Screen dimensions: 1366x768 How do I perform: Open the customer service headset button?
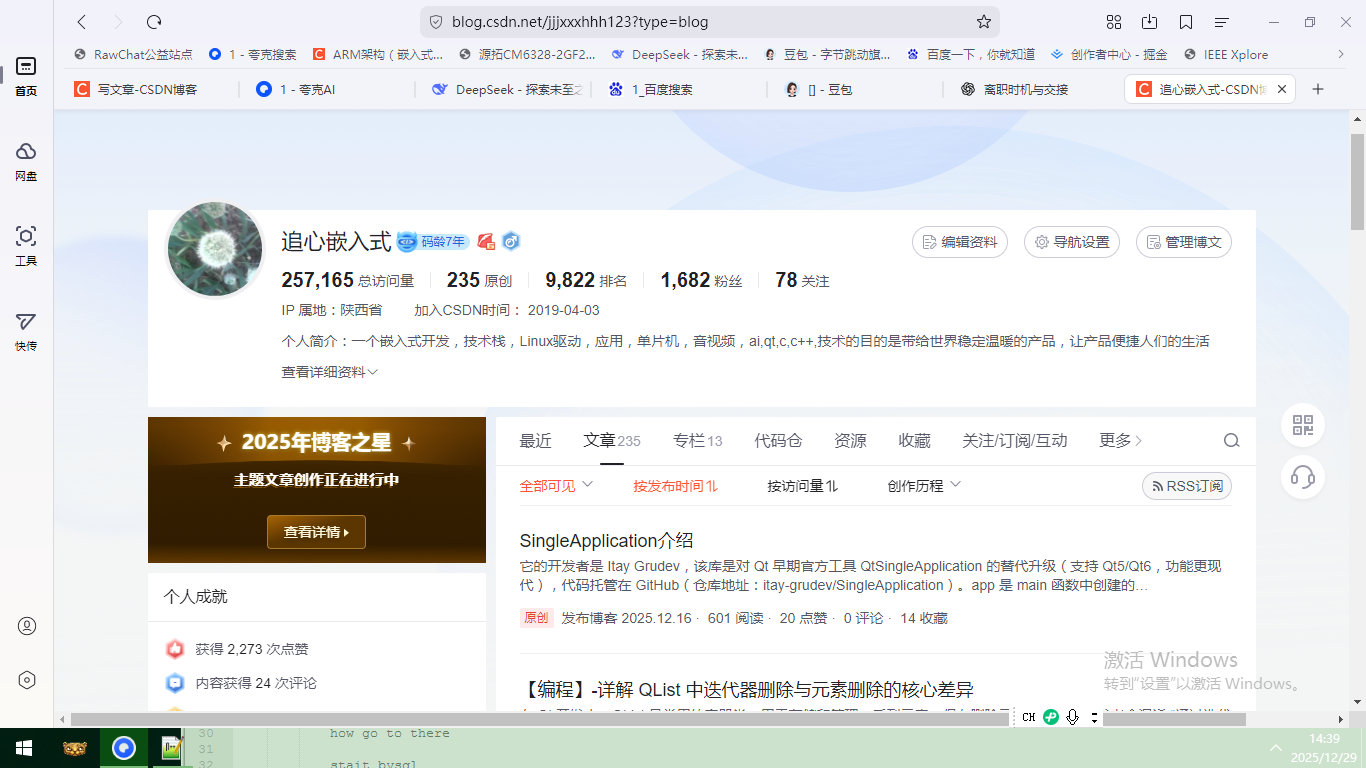tap(1302, 477)
